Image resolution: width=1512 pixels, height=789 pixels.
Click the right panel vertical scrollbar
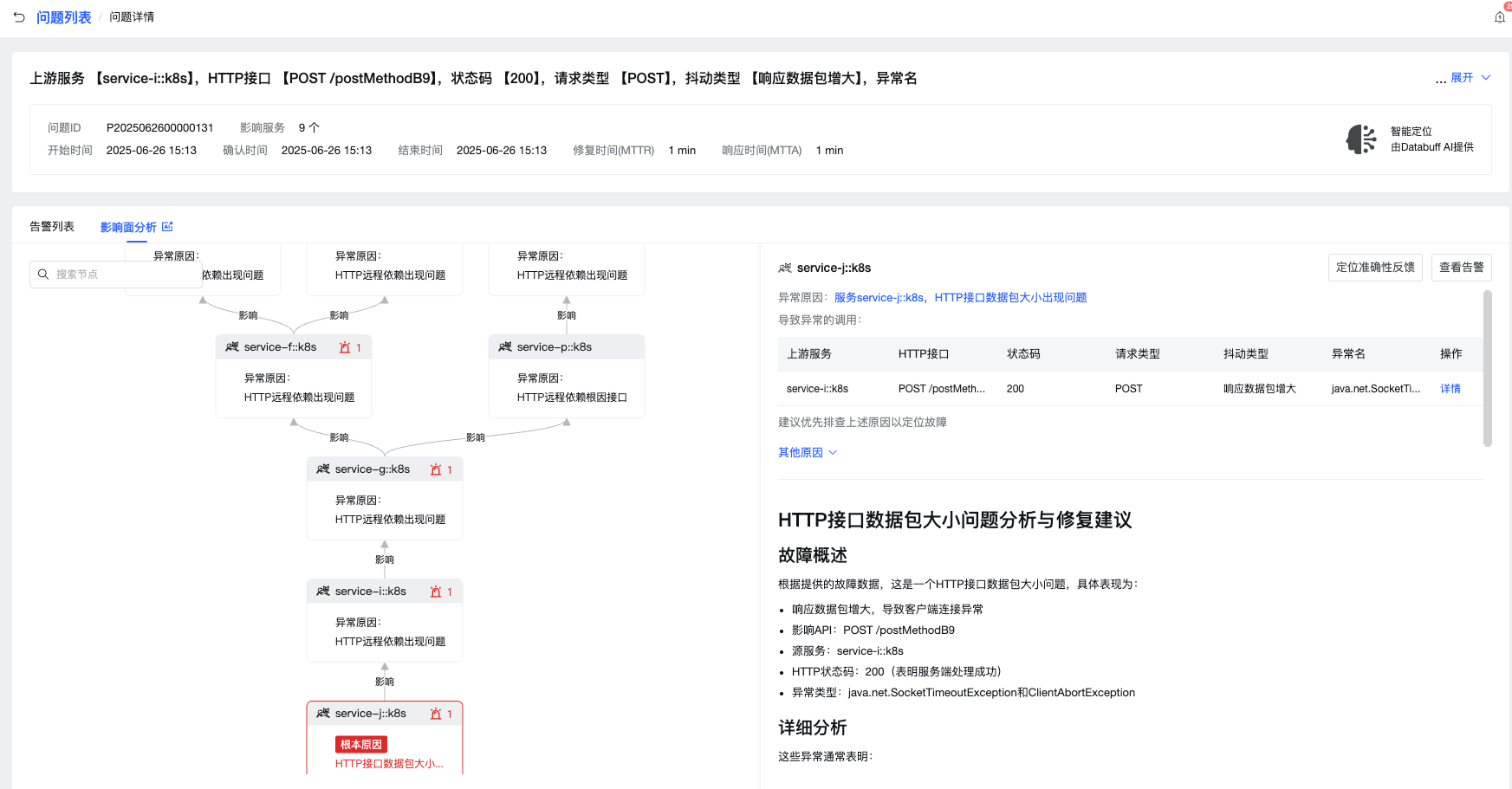1487,368
